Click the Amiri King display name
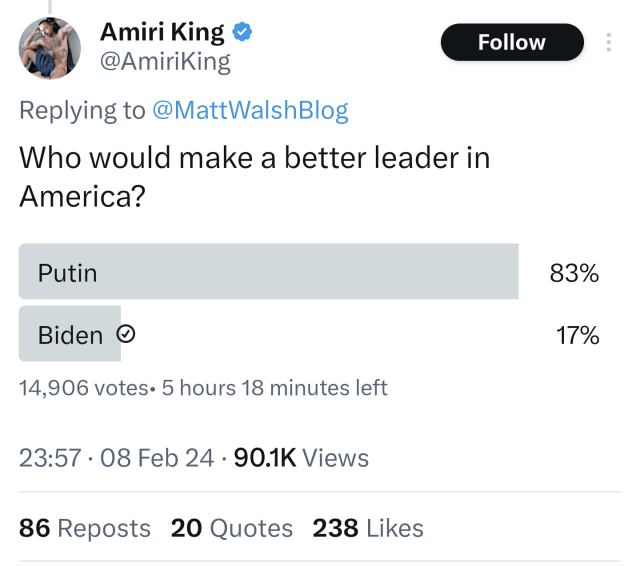The image size is (640, 566). [162, 32]
